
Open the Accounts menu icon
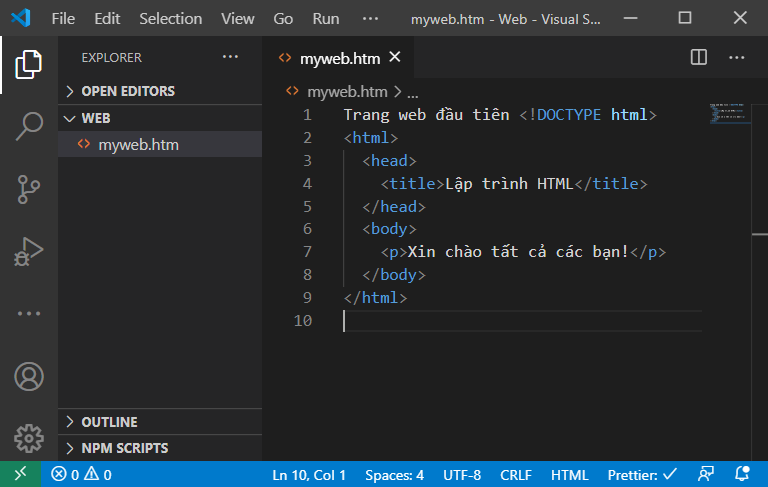[29, 376]
